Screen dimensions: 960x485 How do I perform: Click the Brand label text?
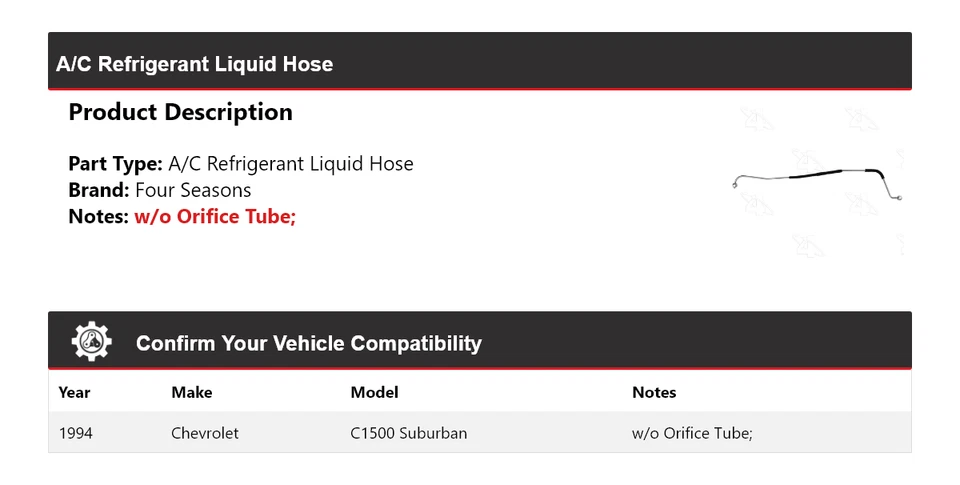[x=98, y=190]
